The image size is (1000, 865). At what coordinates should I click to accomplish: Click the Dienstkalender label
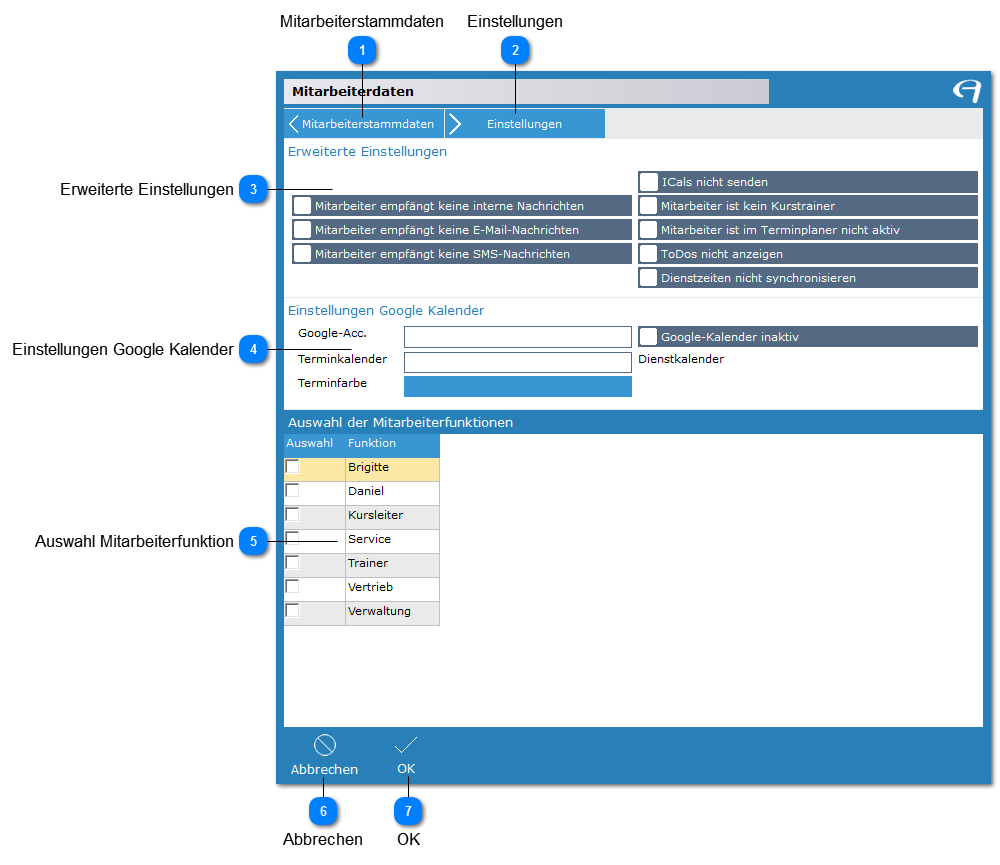tap(681, 359)
